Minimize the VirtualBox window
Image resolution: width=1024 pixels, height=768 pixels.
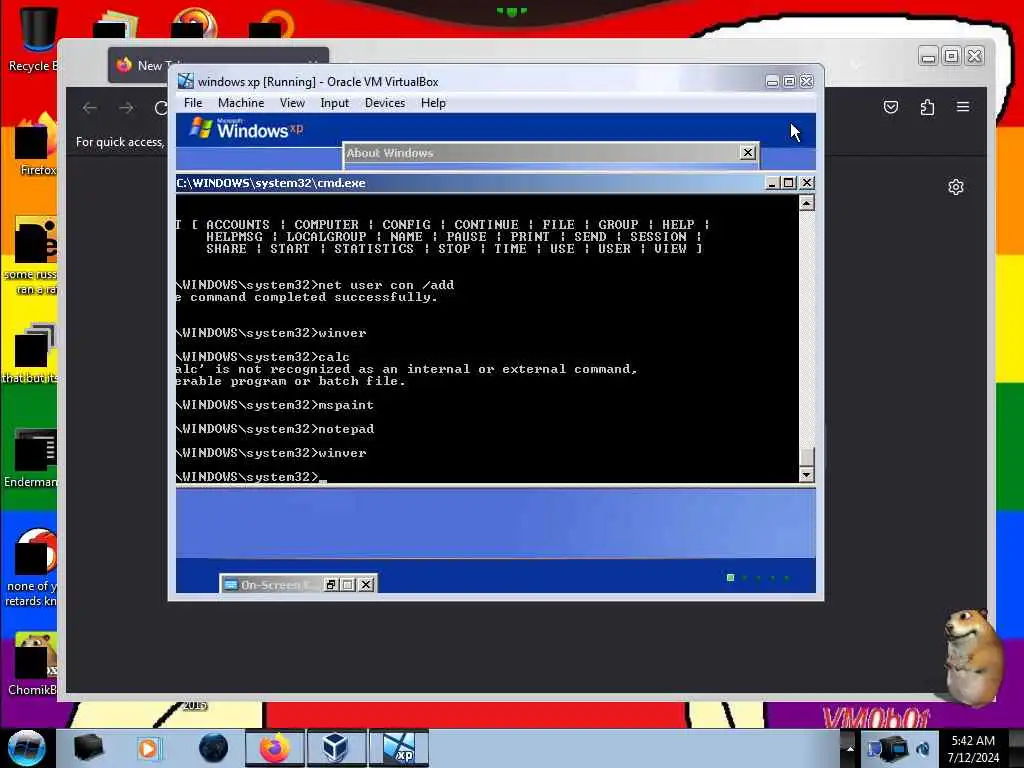[x=772, y=82]
